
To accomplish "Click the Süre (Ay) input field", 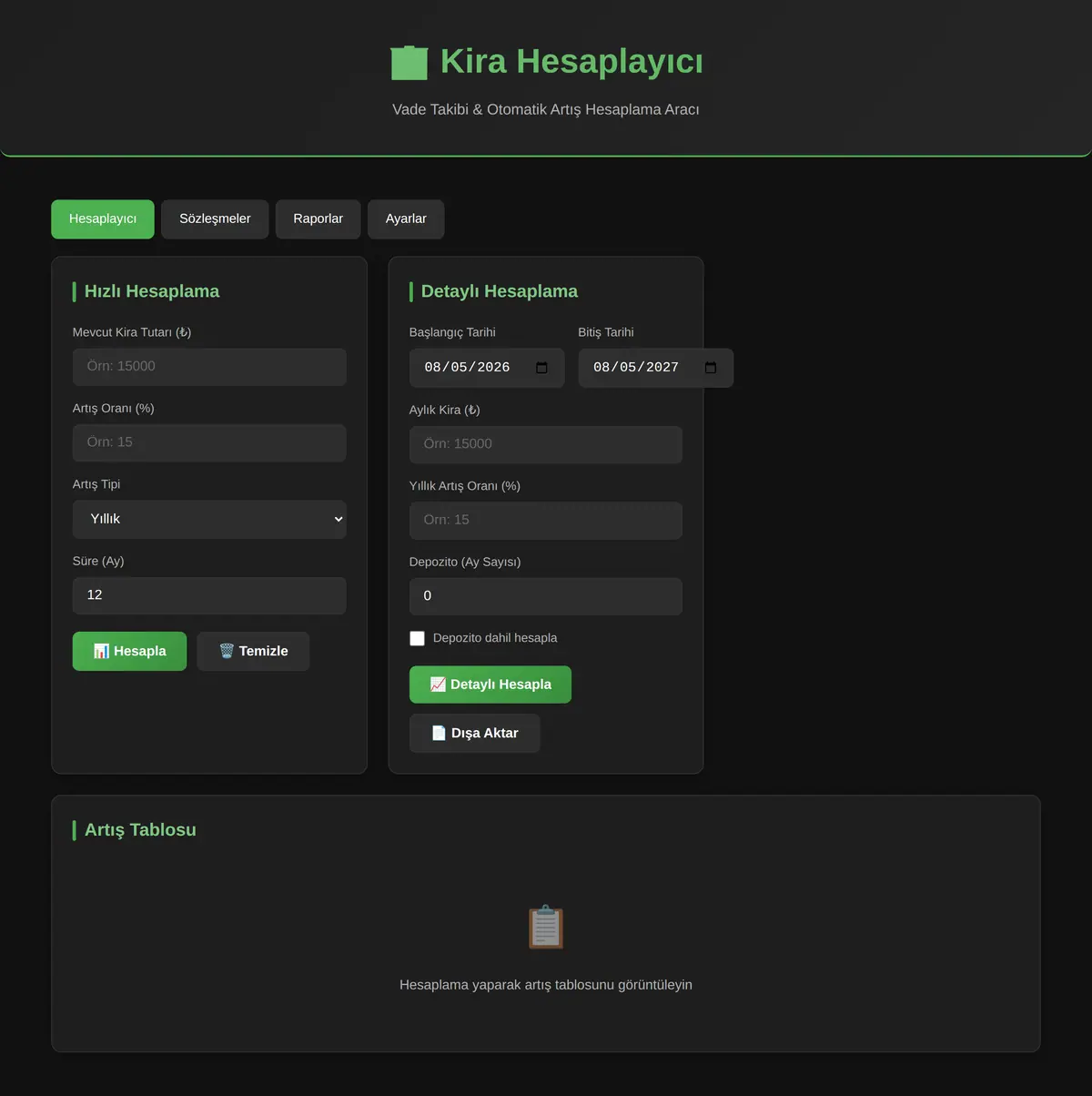I will tap(209, 595).
